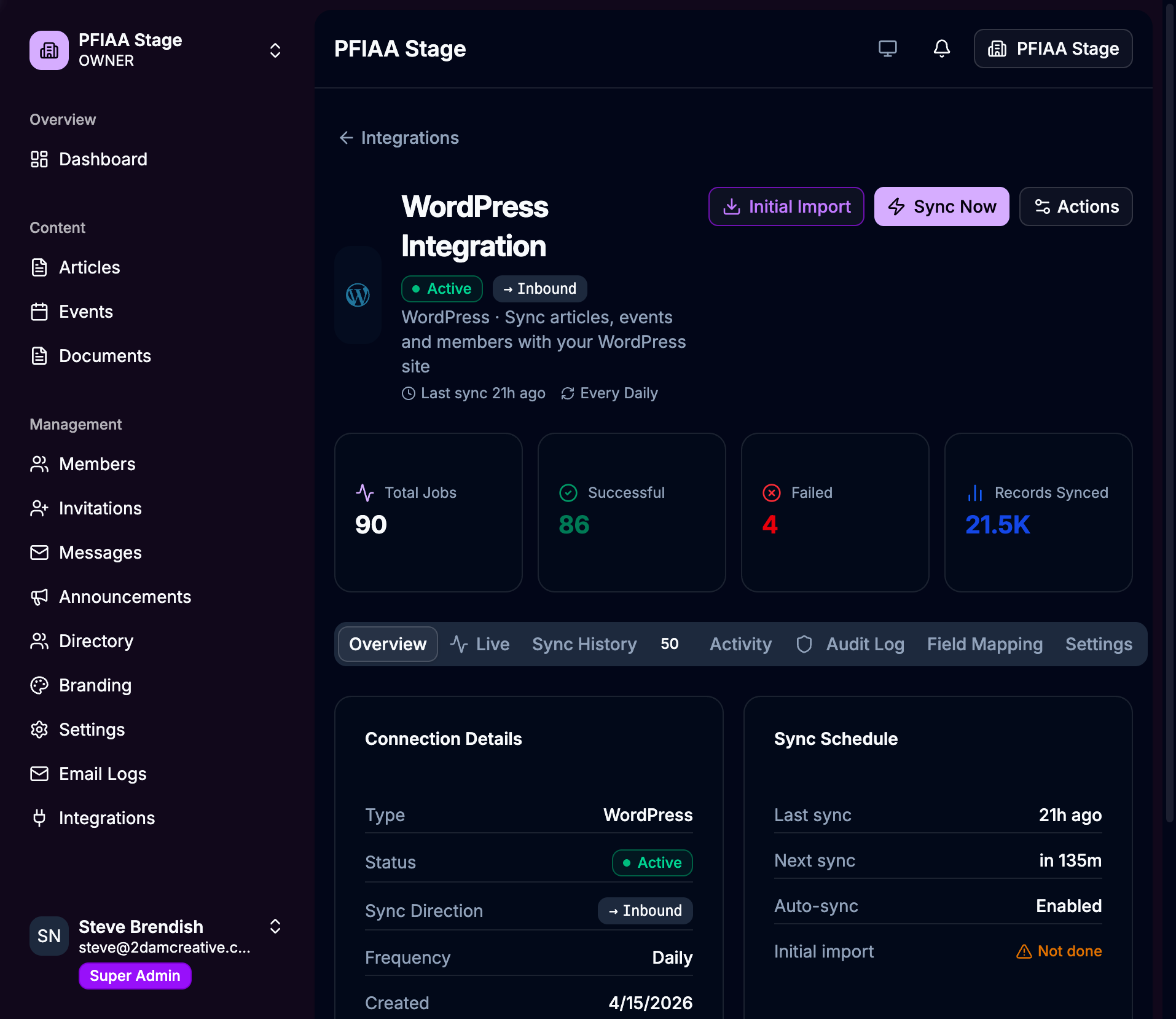This screenshot has height=1019, width=1176.
Task: Click the Inbound badge in Sync Direction row
Action: pyautogui.click(x=645, y=911)
